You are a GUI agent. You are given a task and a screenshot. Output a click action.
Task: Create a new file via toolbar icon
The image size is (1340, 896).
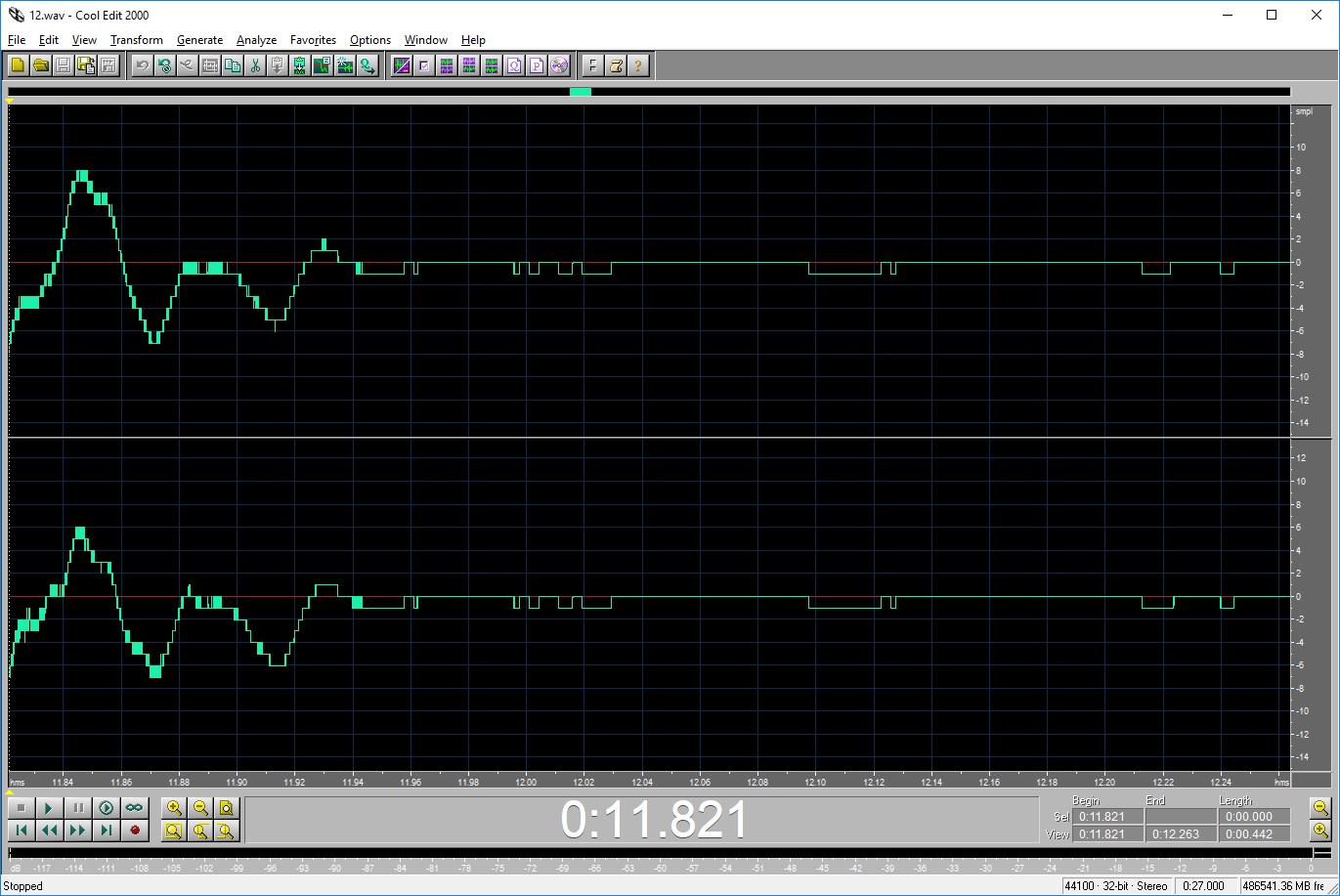pyautogui.click(x=18, y=65)
